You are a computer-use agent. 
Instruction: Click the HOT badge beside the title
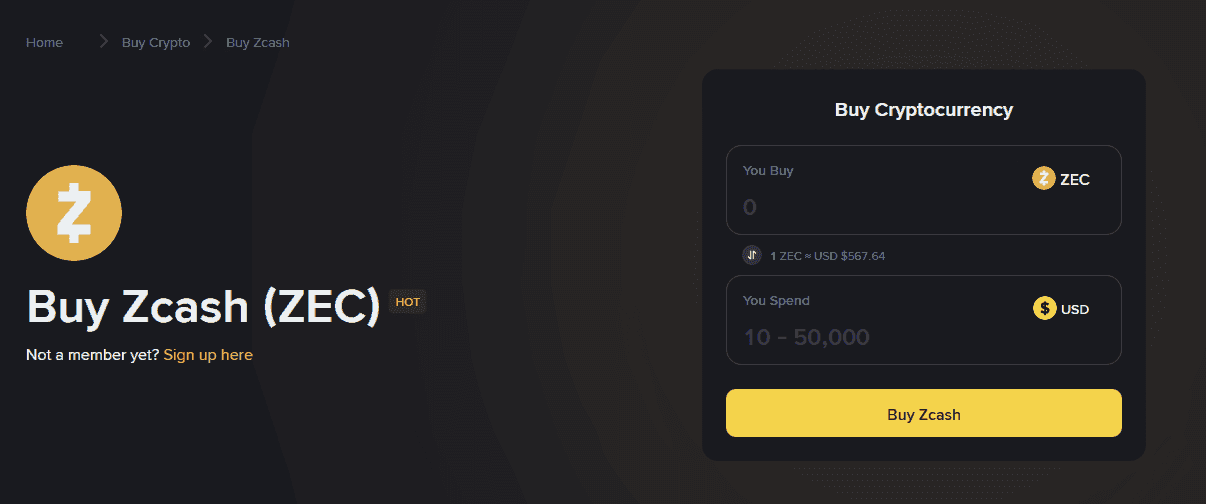point(408,302)
